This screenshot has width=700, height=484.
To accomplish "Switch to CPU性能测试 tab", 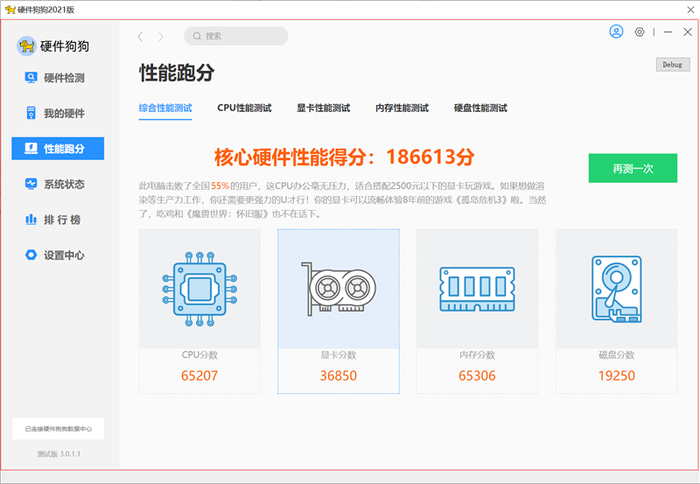I will 244,108.
